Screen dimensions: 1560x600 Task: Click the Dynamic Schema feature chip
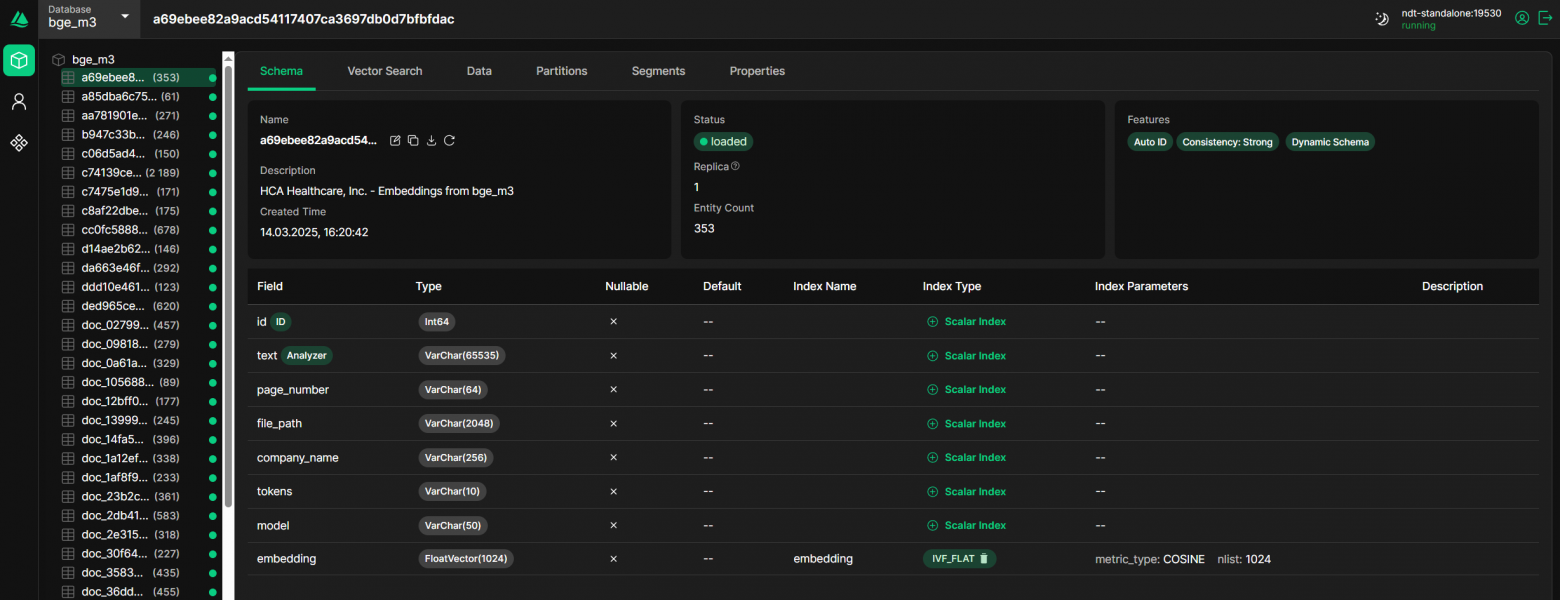click(1330, 142)
